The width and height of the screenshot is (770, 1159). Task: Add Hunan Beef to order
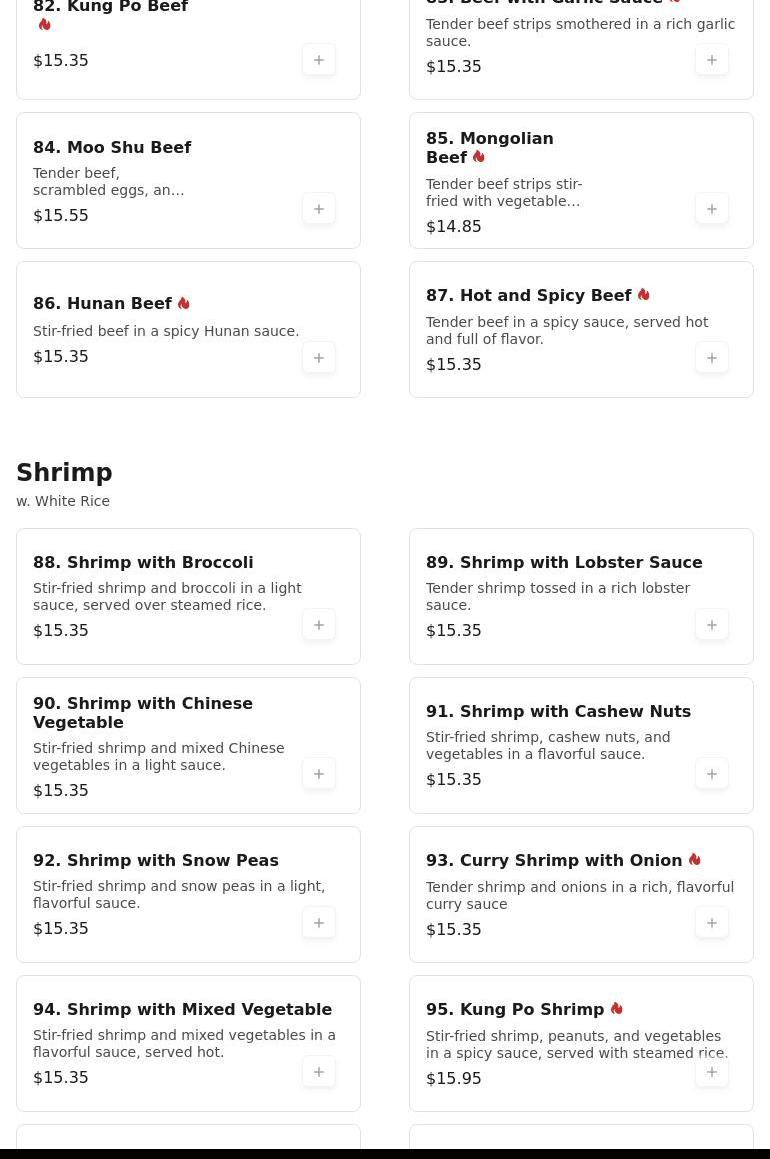319,358
